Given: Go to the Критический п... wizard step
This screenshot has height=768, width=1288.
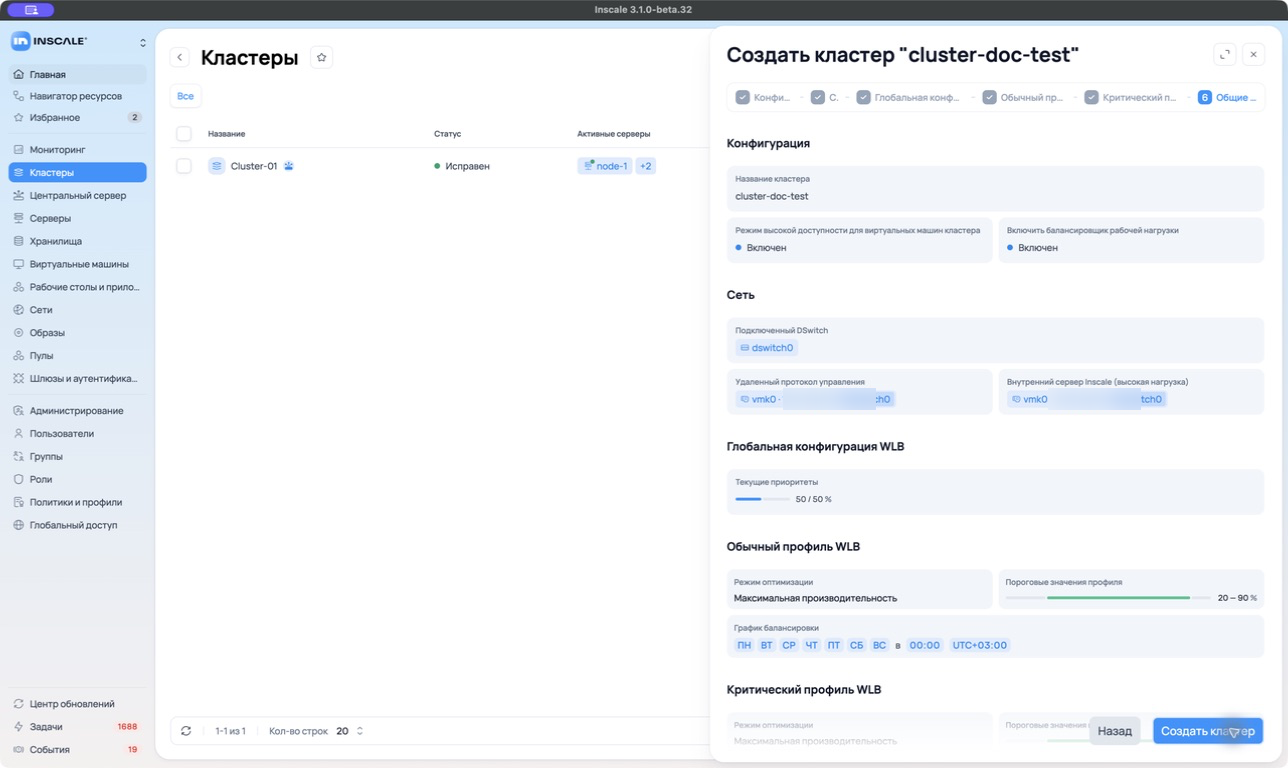Looking at the screenshot, I should pyautogui.click(x=1131, y=97).
